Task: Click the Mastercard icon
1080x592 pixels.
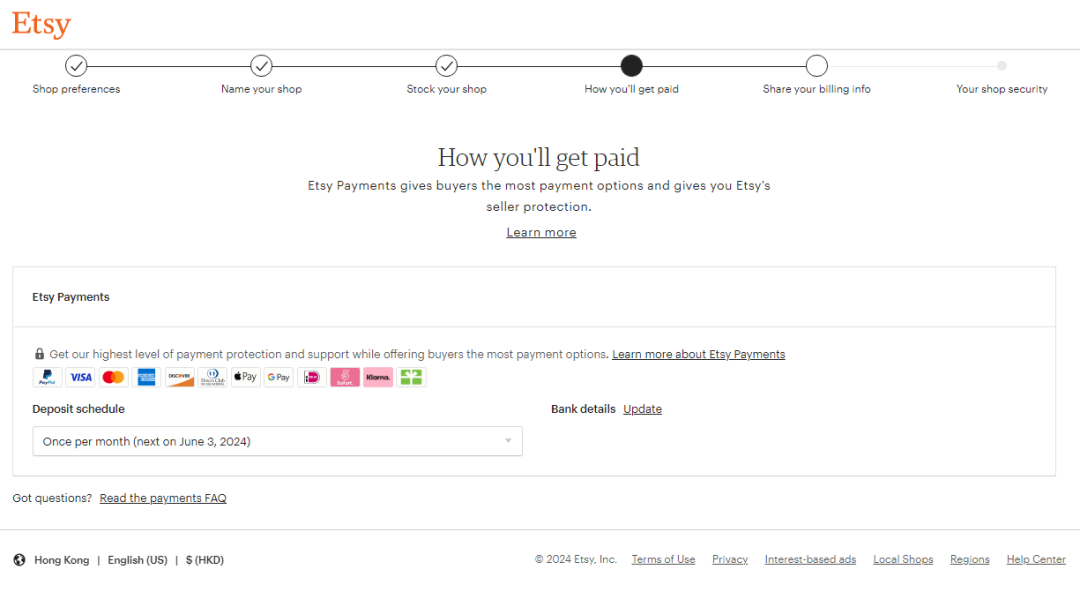Action: click(114, 377)
